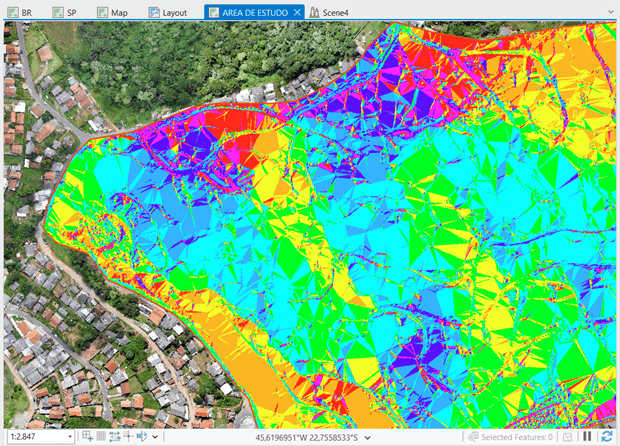Expand the arrow next to navigation tools
The height and width of the screenshot is (446, 620).
pos(155,437)
